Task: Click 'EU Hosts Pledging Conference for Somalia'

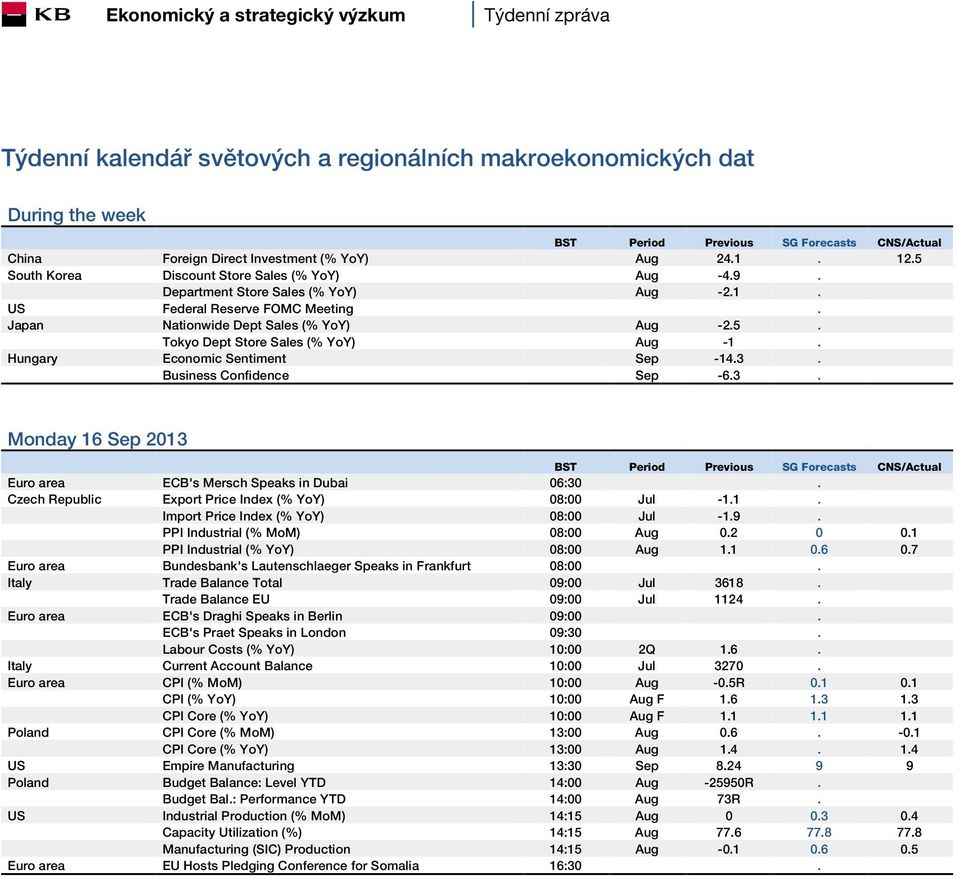Action: pyautogui.click(x=291, y=866)
